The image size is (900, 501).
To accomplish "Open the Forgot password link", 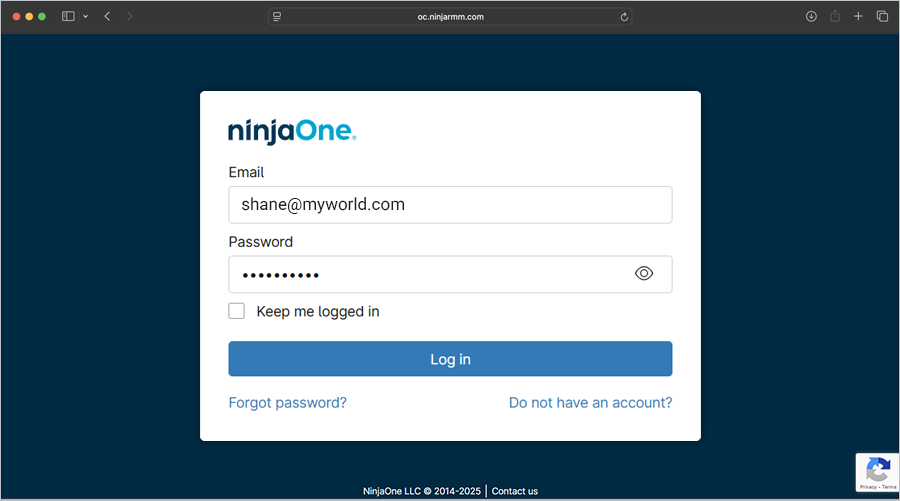I will [x=288, y=403].
